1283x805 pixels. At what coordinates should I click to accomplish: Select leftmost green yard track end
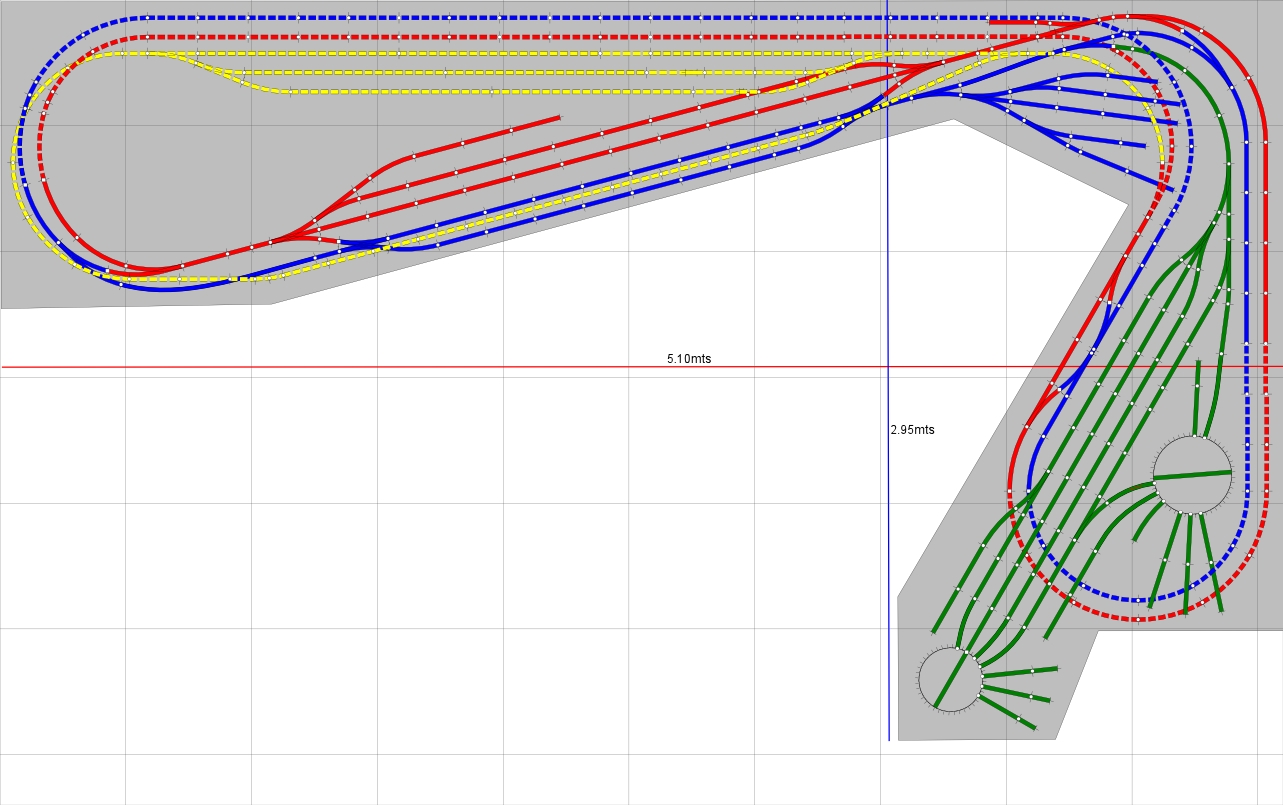point(935,629)
